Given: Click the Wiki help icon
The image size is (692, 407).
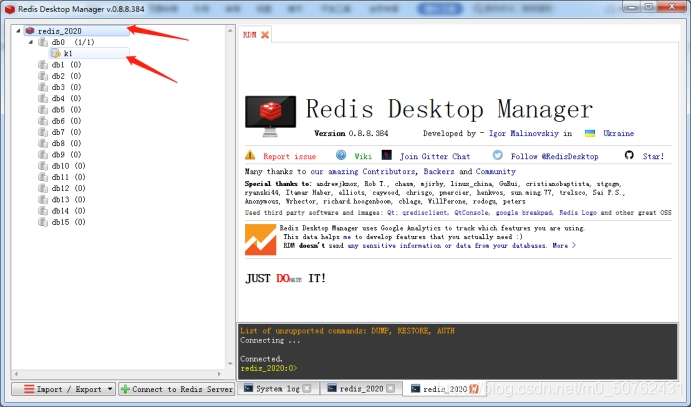Looking at the screenshot, I should [341, 155].
